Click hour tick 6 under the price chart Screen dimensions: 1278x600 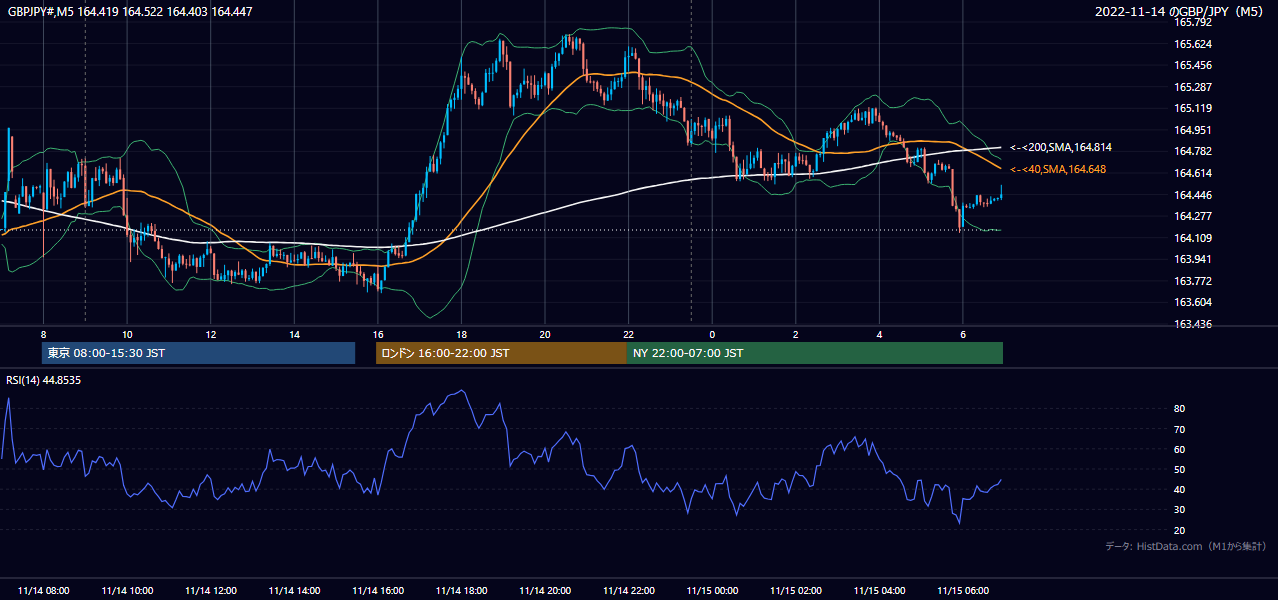pos(963,334)
